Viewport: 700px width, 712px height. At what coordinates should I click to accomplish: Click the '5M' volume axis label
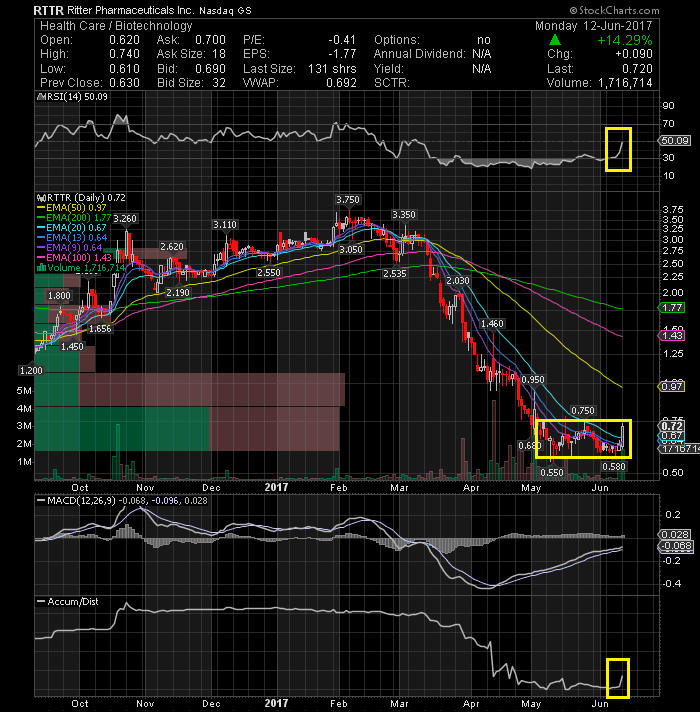(24, 391)
